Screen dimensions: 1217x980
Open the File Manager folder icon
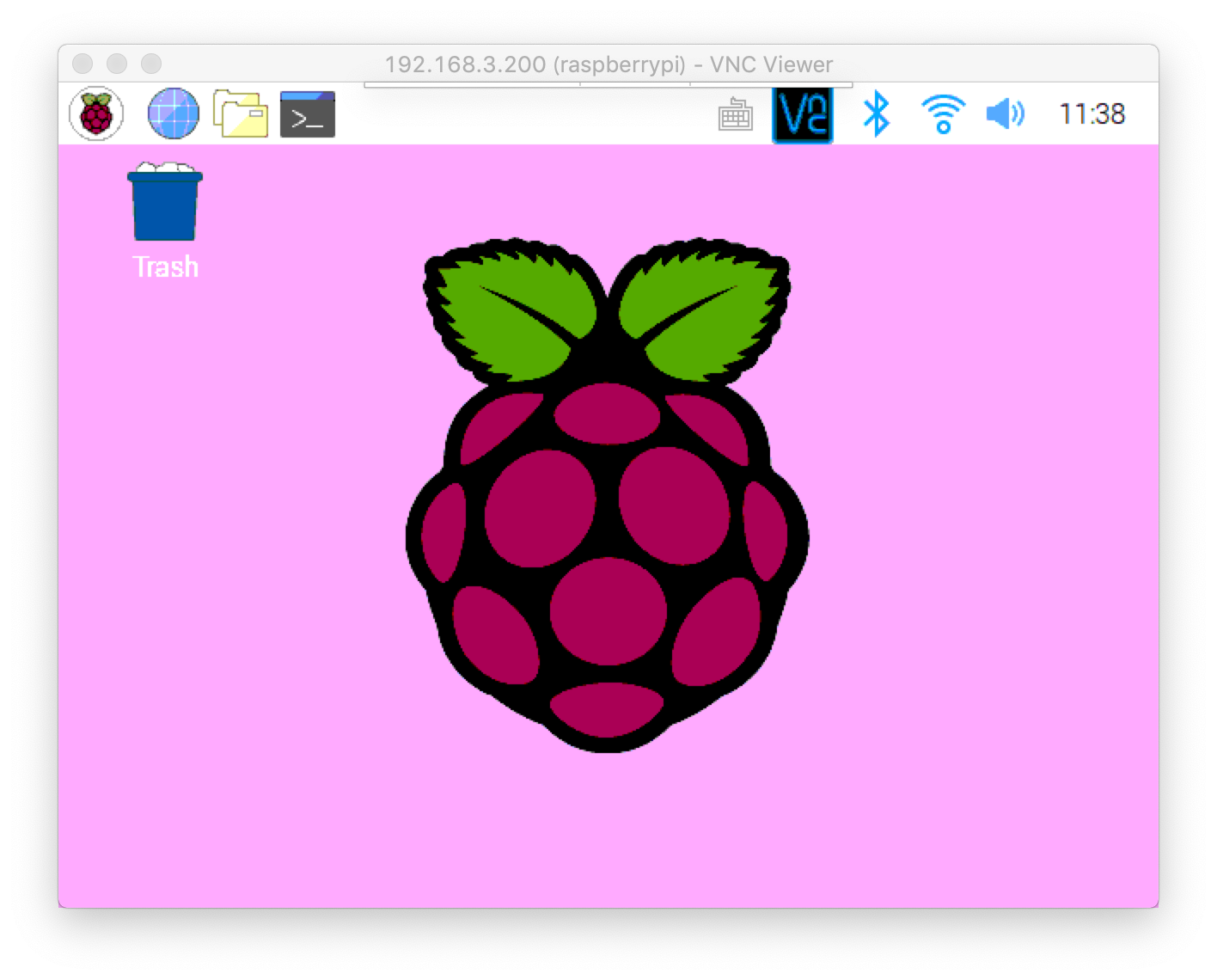pyautogui.click(x=240, y=113)
